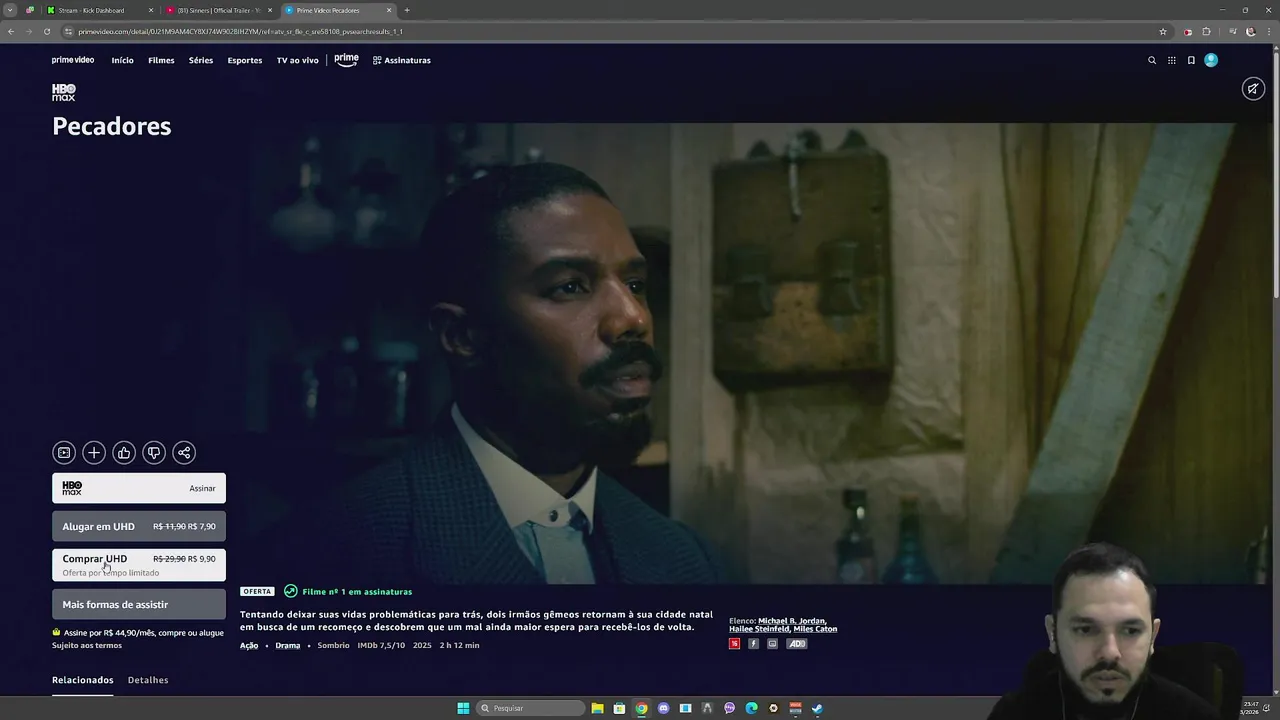Switch to the Detalhes tab
Screen dimensions: 1280x720
click(x=148, y=680)
